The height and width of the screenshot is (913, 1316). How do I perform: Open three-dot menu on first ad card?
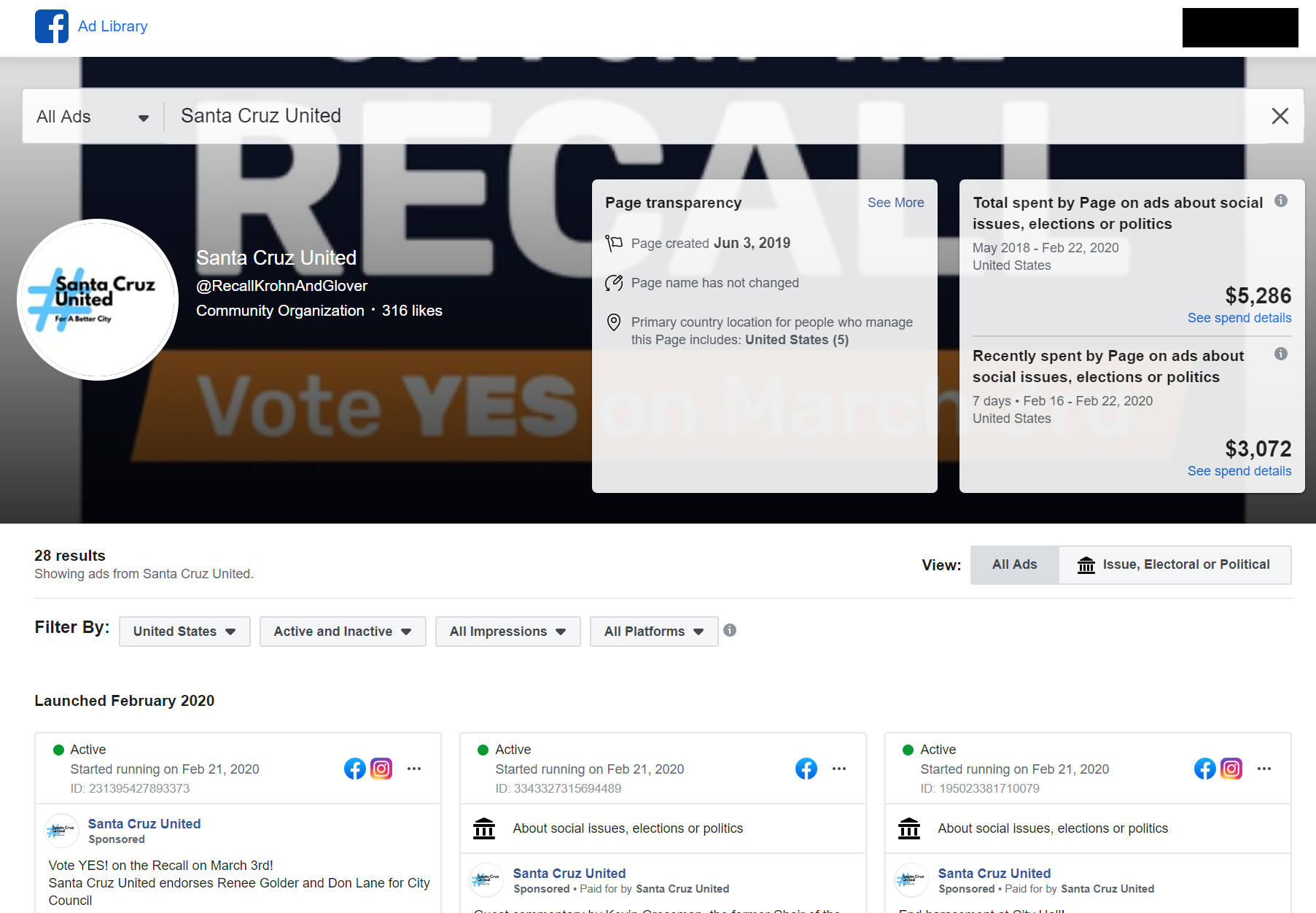pyautogui.click(x=414, y=769)
